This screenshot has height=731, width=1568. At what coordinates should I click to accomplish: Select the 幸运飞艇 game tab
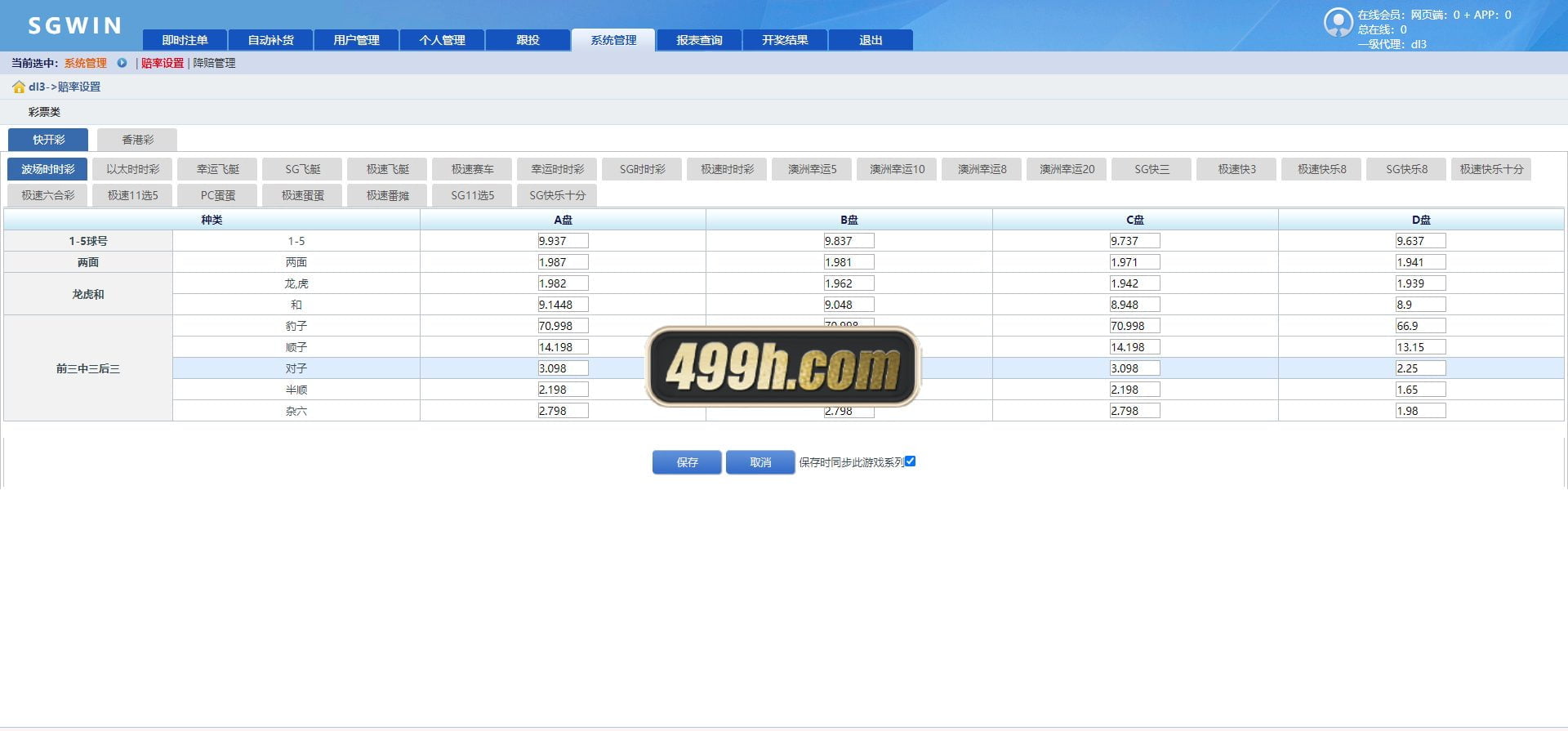(217, 169)
